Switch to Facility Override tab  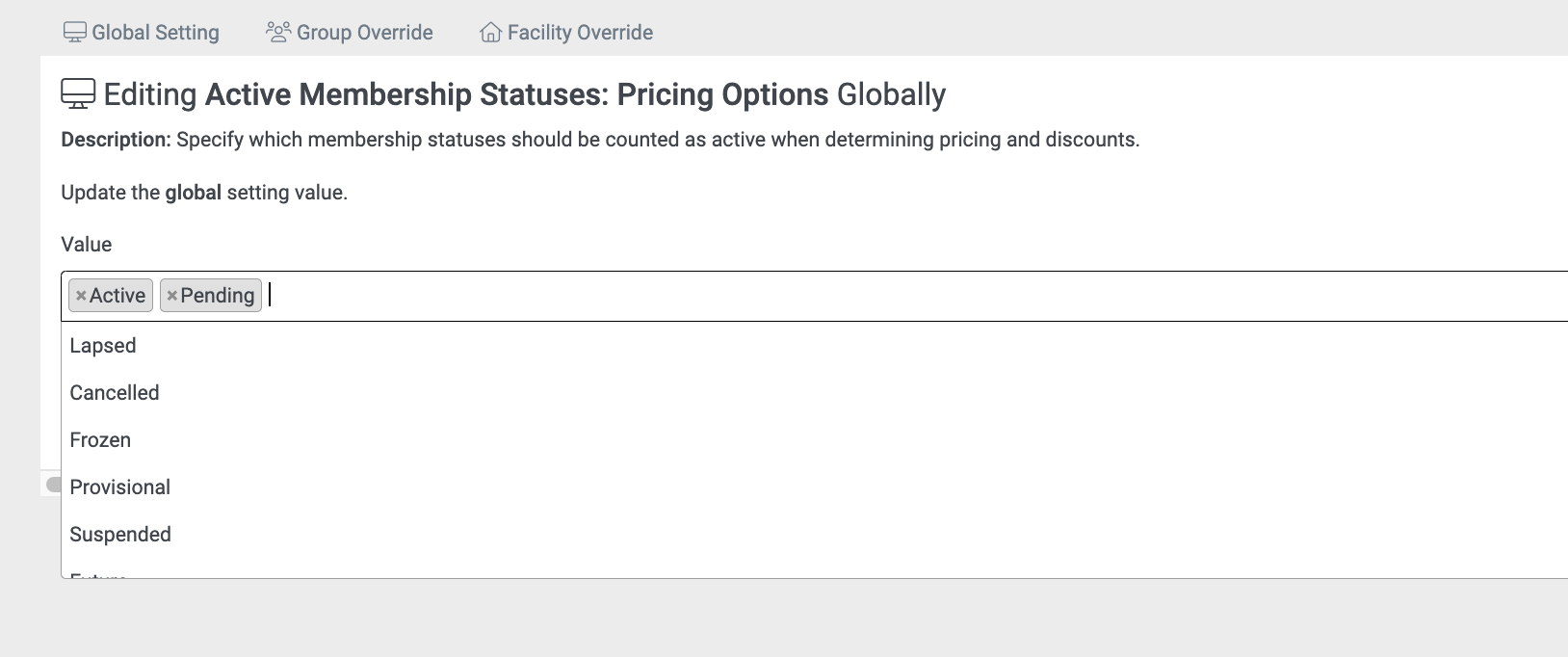point(566,33)
